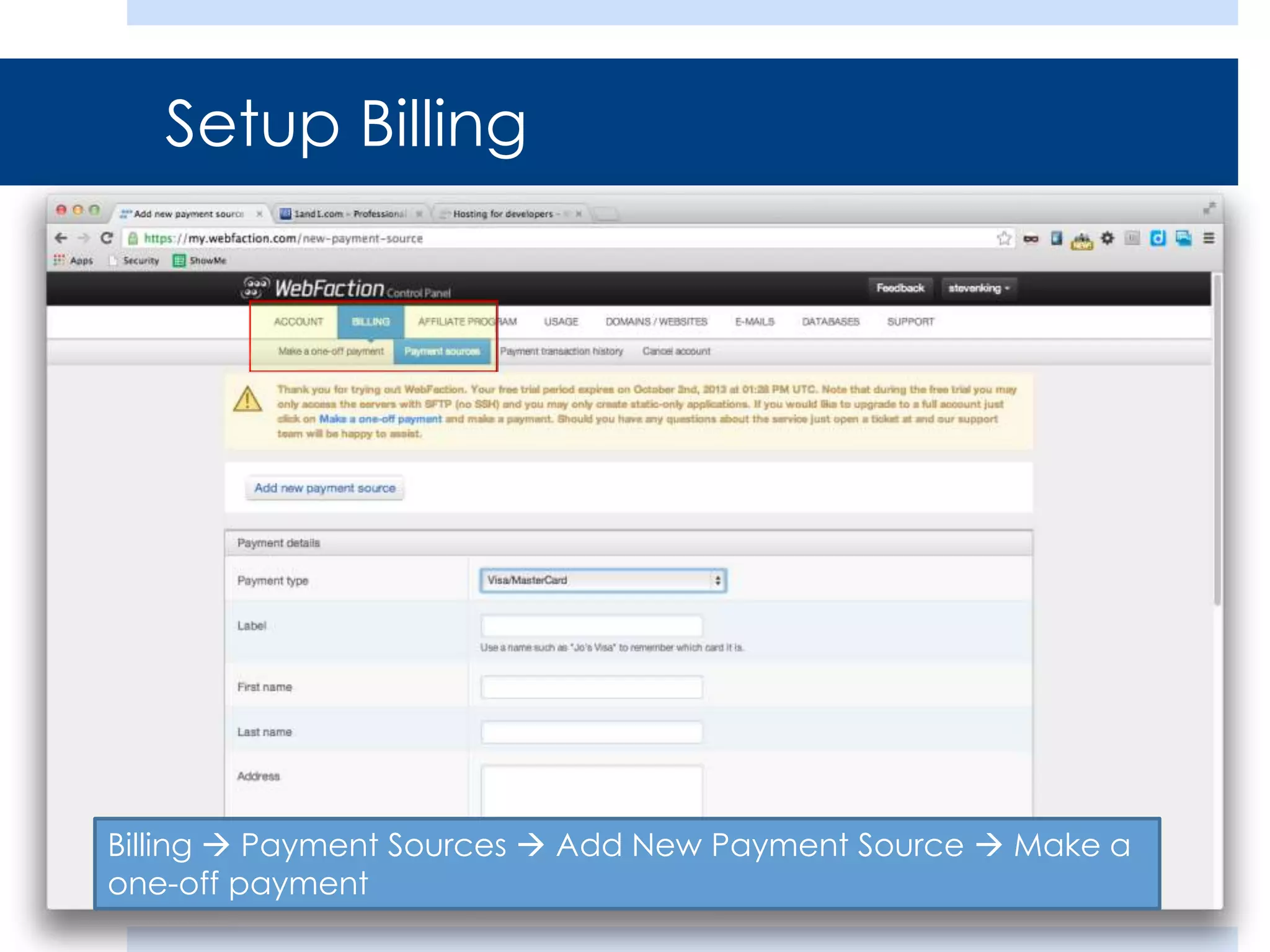Close the Add new payment source tab

pos(259,214)
